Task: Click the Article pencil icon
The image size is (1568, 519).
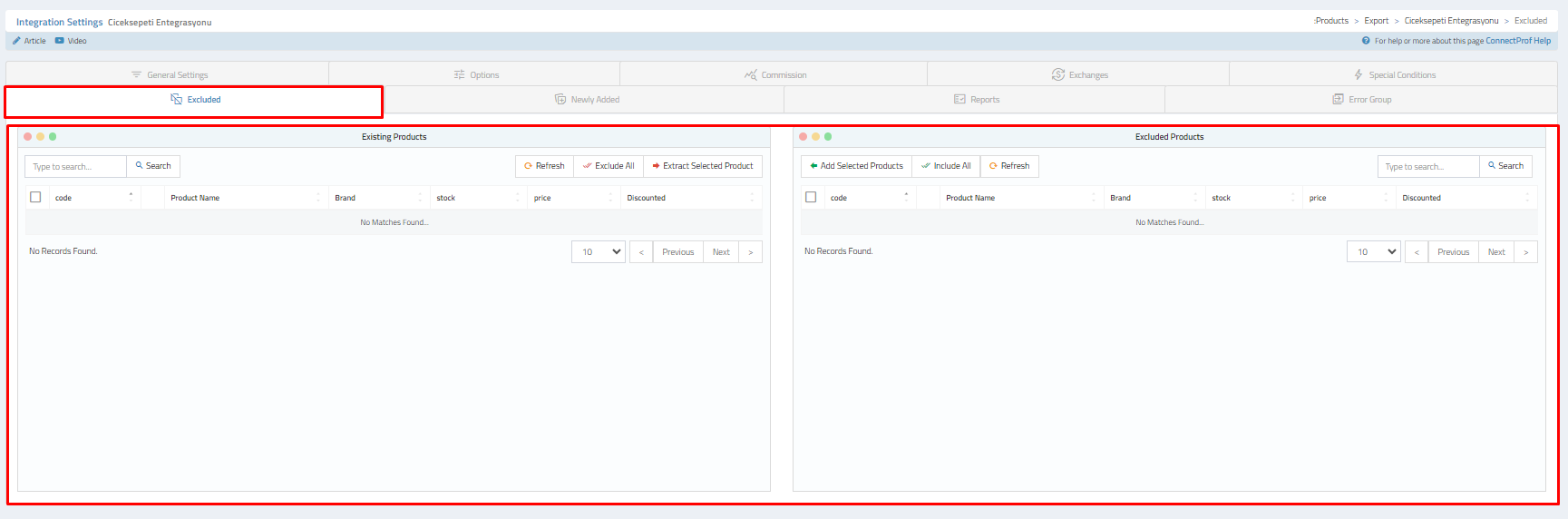Action: point(16,41)
